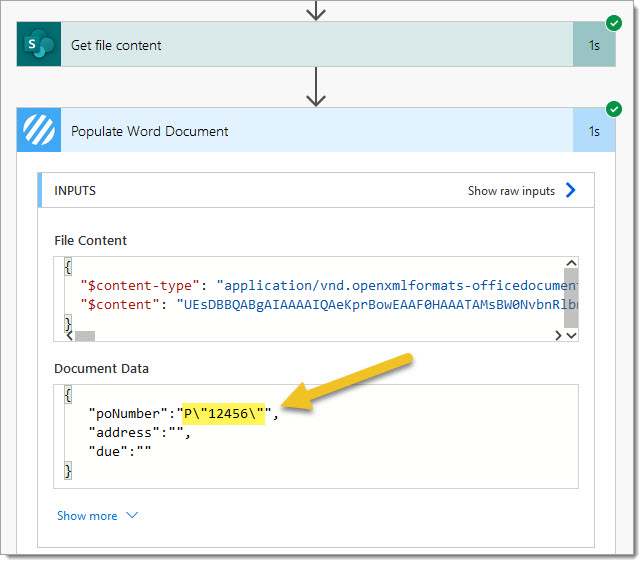644x565 pixels.
Task: Click green success checkmark on Populate Word Document
Action: [613, 108]
